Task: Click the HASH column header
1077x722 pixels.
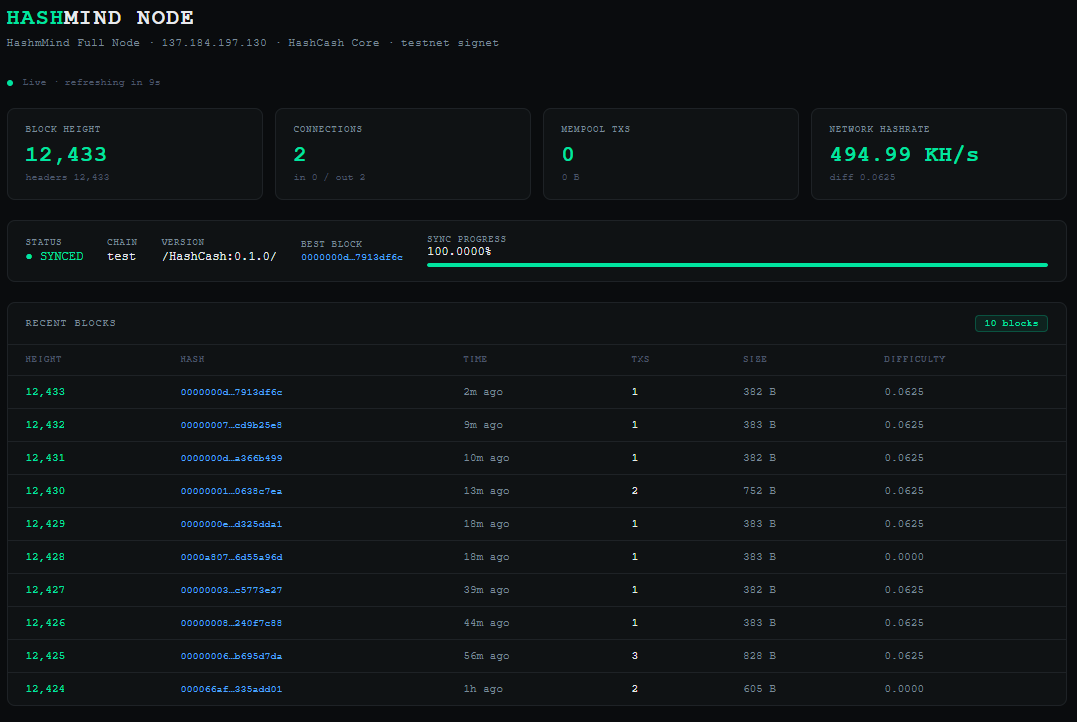Action: [x=192, y=359]
